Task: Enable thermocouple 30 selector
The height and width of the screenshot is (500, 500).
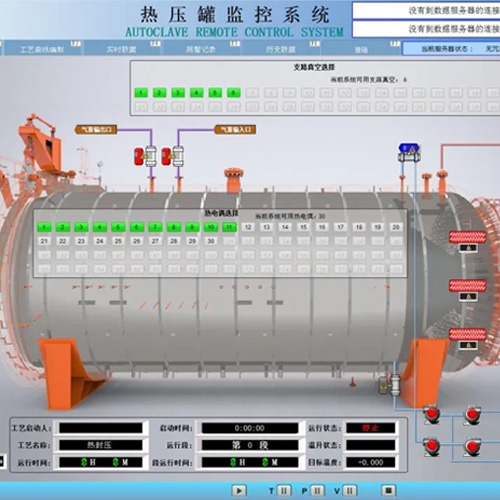Action: click(211, 241)
